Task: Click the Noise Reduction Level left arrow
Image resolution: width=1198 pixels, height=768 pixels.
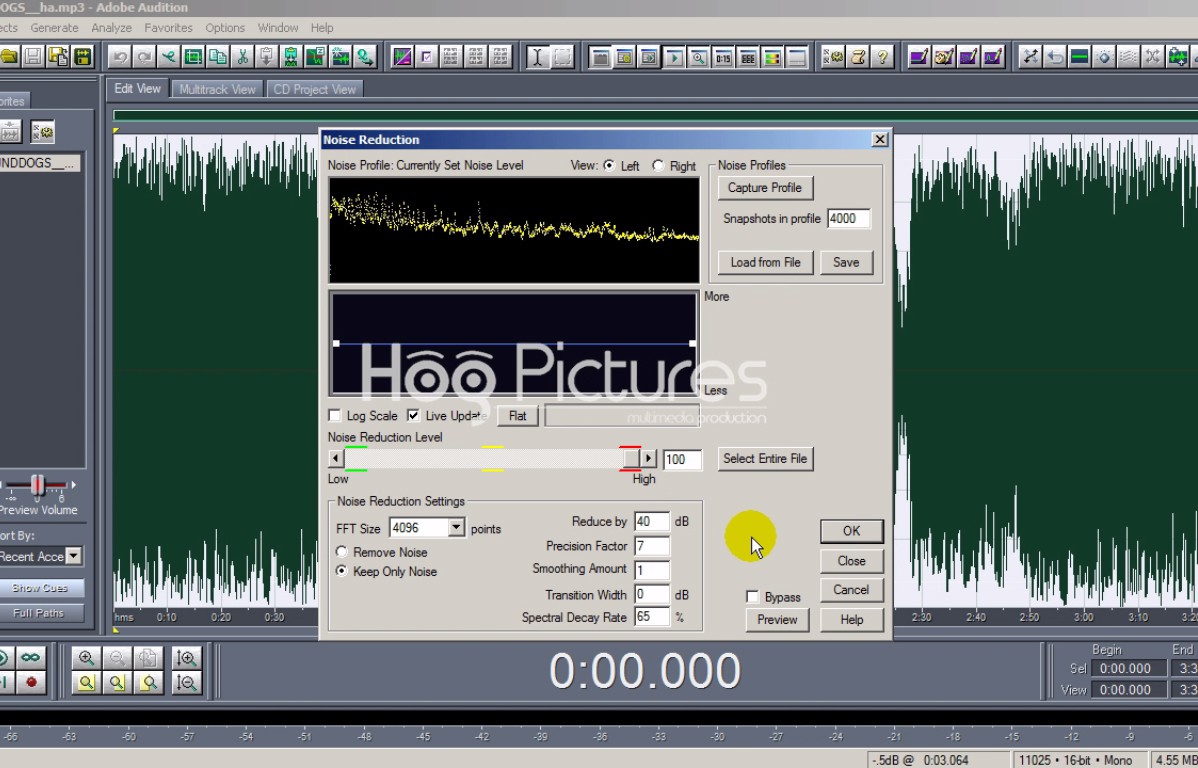Action: [335, 459]
